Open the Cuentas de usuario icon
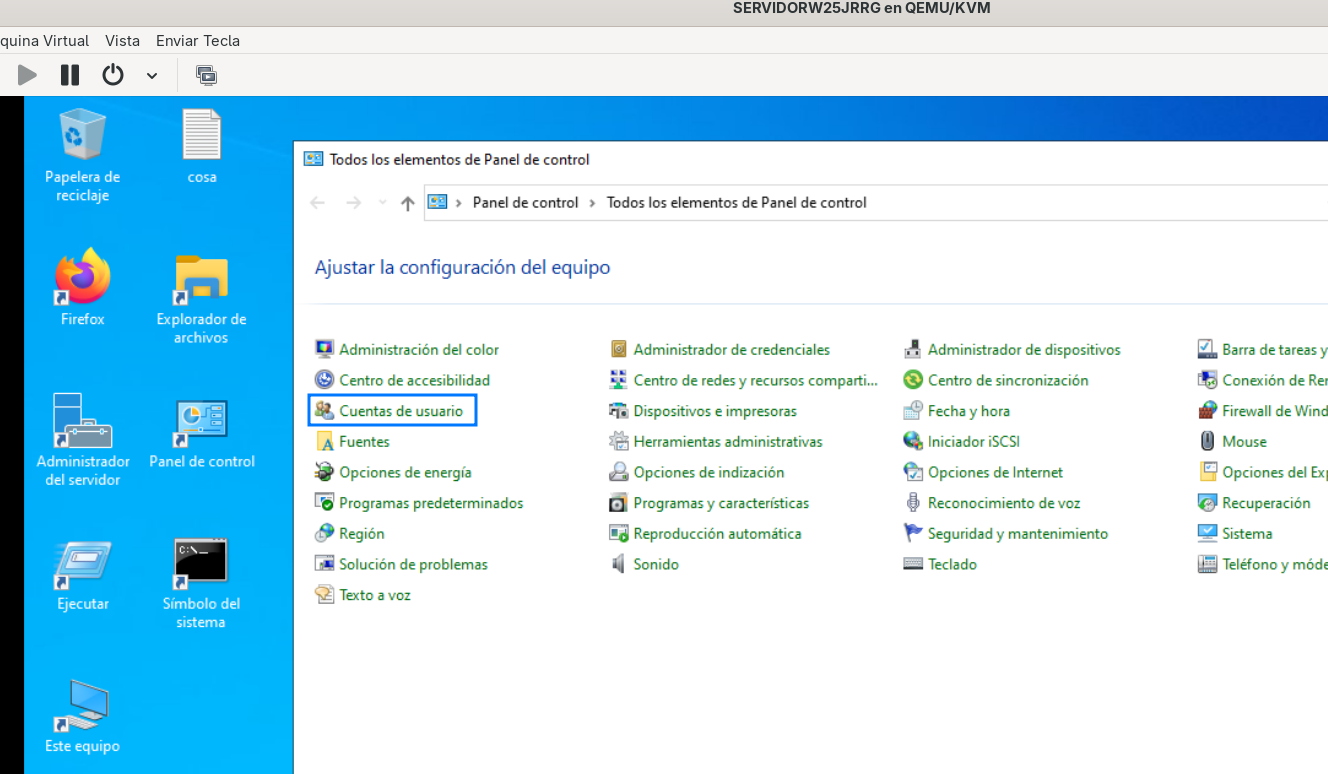This screenshot has width=1328, height=774. (x=324, y=411)
